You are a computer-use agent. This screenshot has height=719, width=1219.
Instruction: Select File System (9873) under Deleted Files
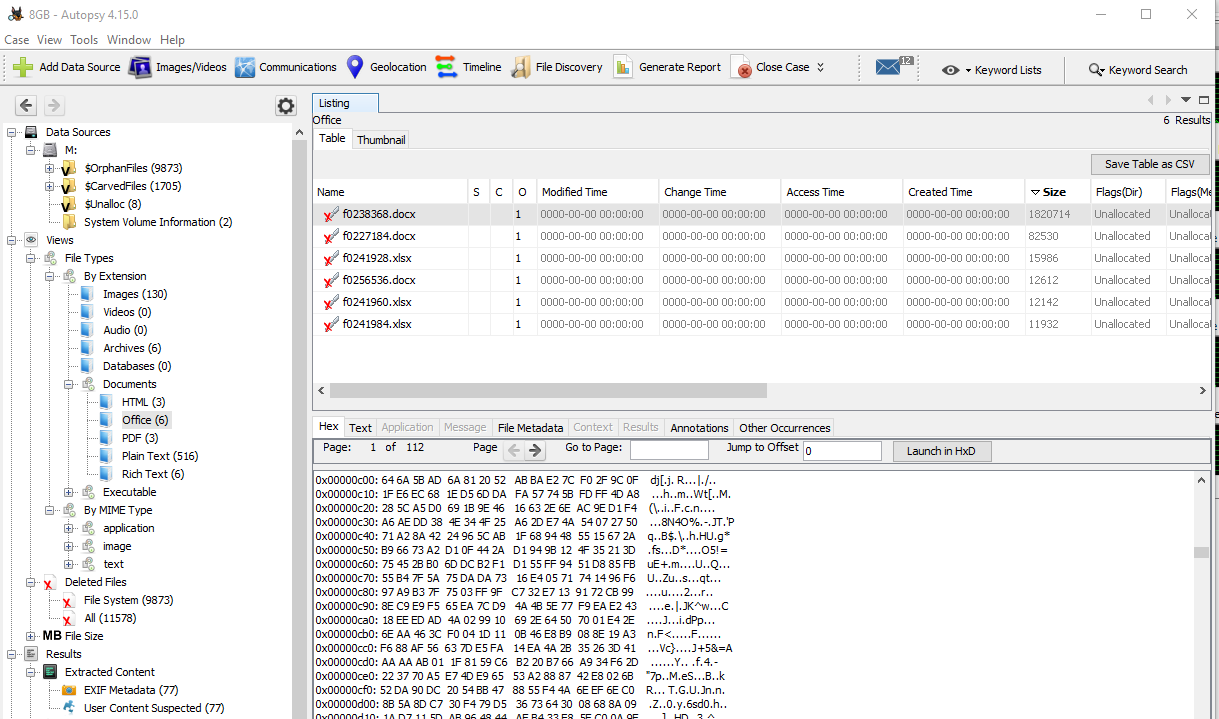128,600
